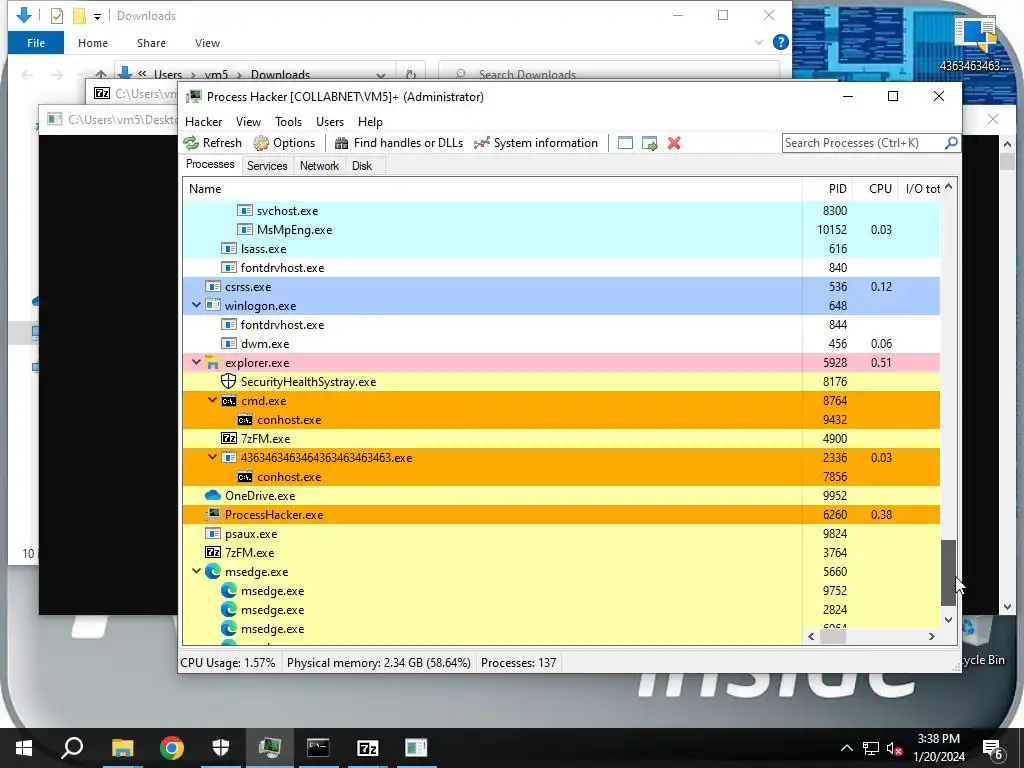Click refresh button in Downloads address bar
Viewport: 1024px width, 768px height.
[411, 74]
